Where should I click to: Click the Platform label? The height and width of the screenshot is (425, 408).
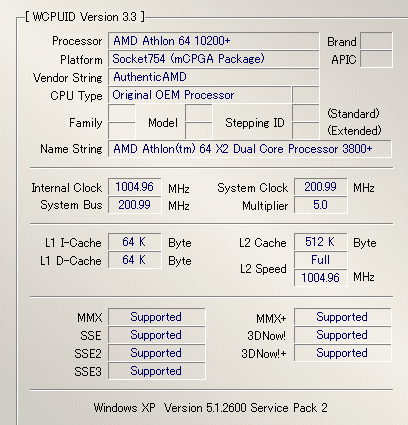(x=81, y=60)
